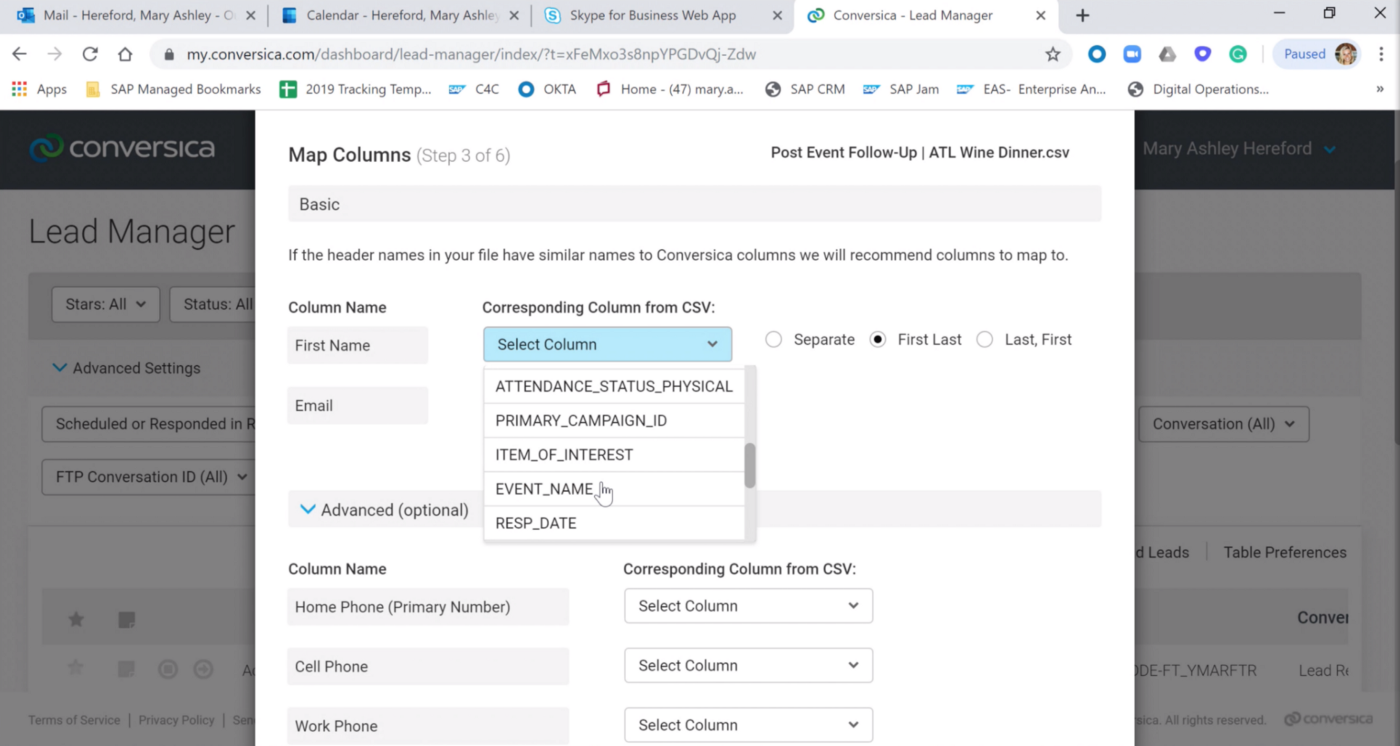Open the Google Drive extension icon
This screenshot has width=1400, height=746.
[1167, 54]
